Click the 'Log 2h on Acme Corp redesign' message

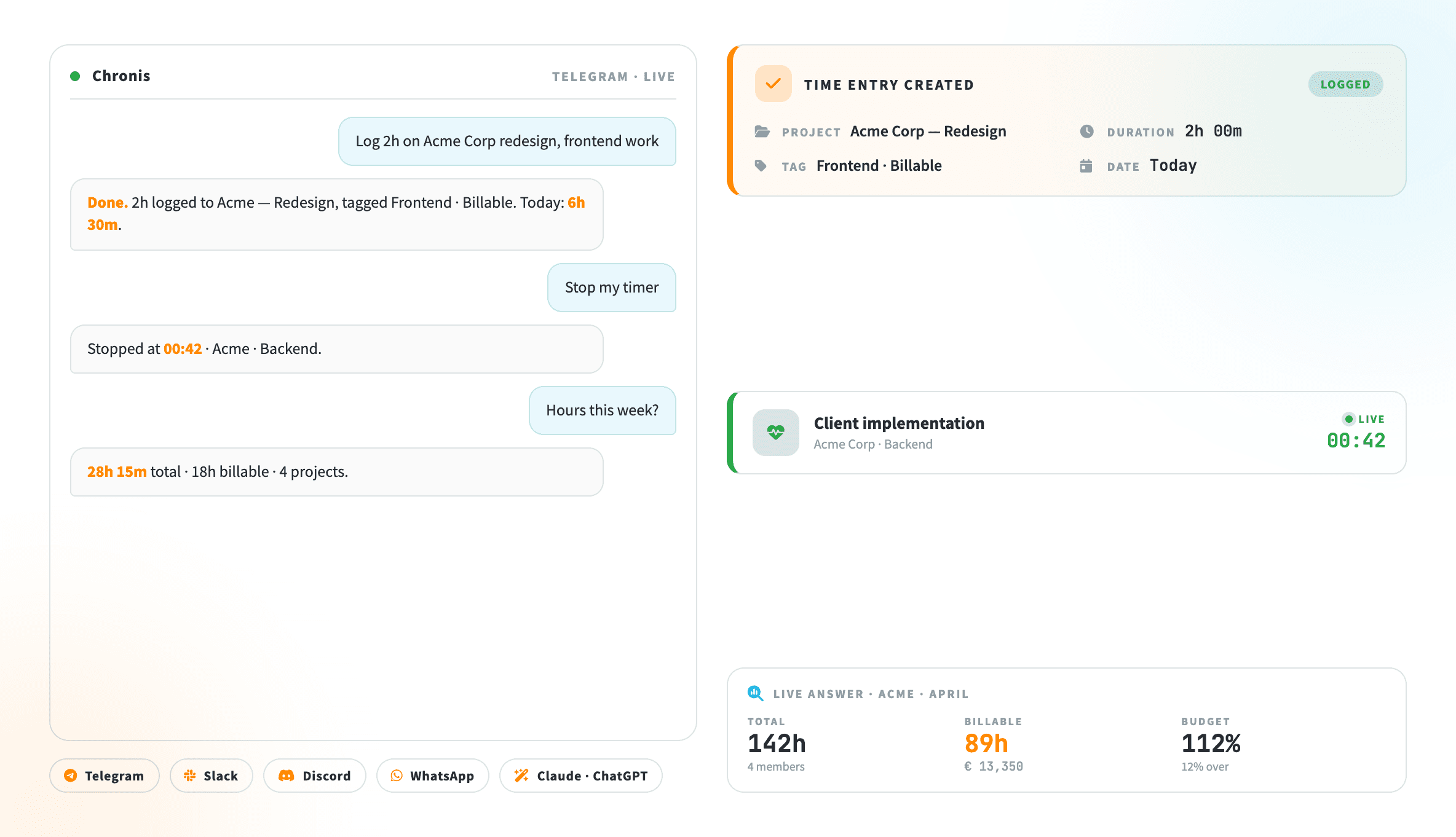(x=507, y=141)
